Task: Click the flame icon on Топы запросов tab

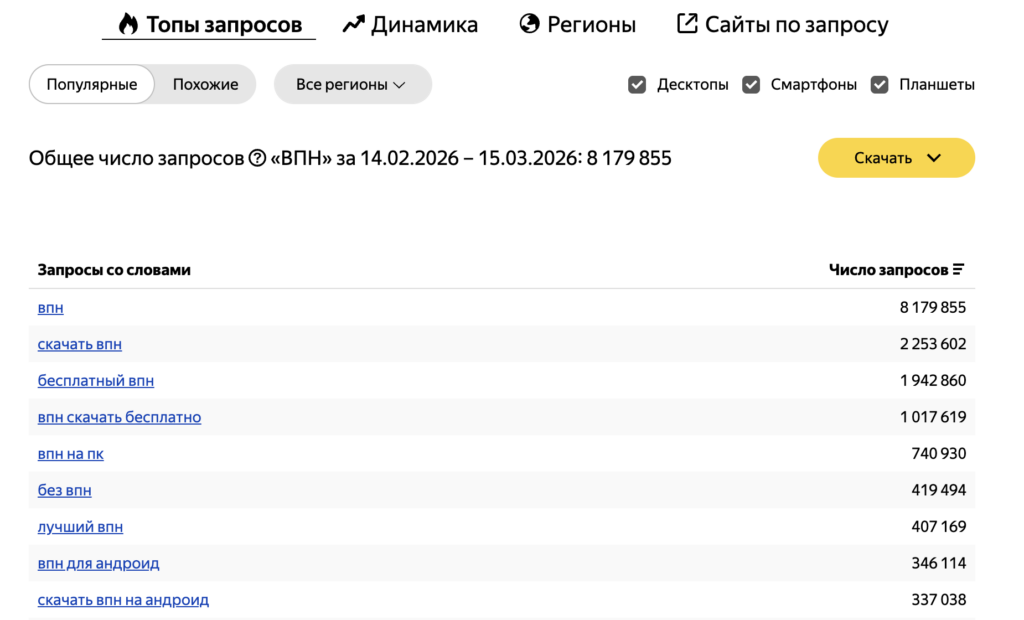Action: point(128,22)
